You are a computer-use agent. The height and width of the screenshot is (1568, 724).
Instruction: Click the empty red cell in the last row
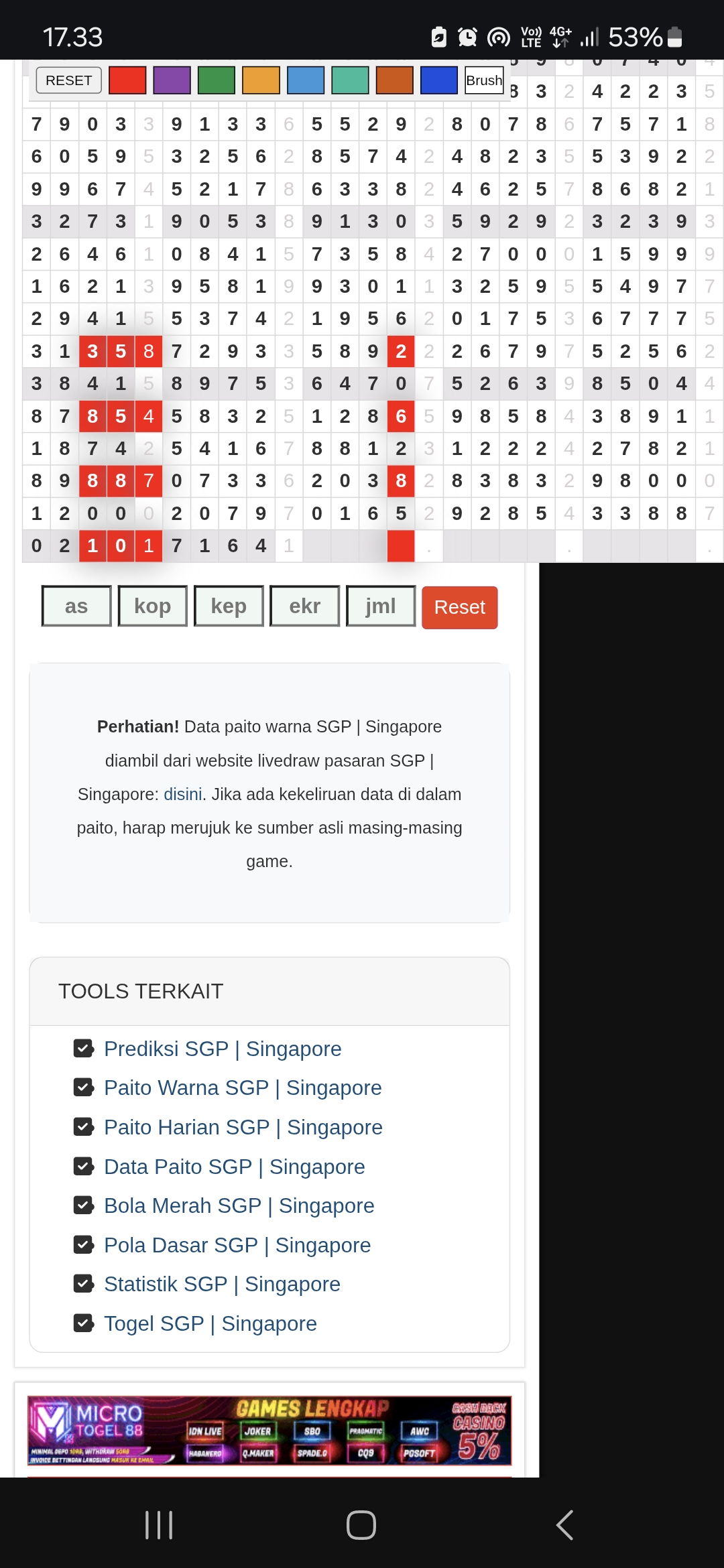coord(401,545)
